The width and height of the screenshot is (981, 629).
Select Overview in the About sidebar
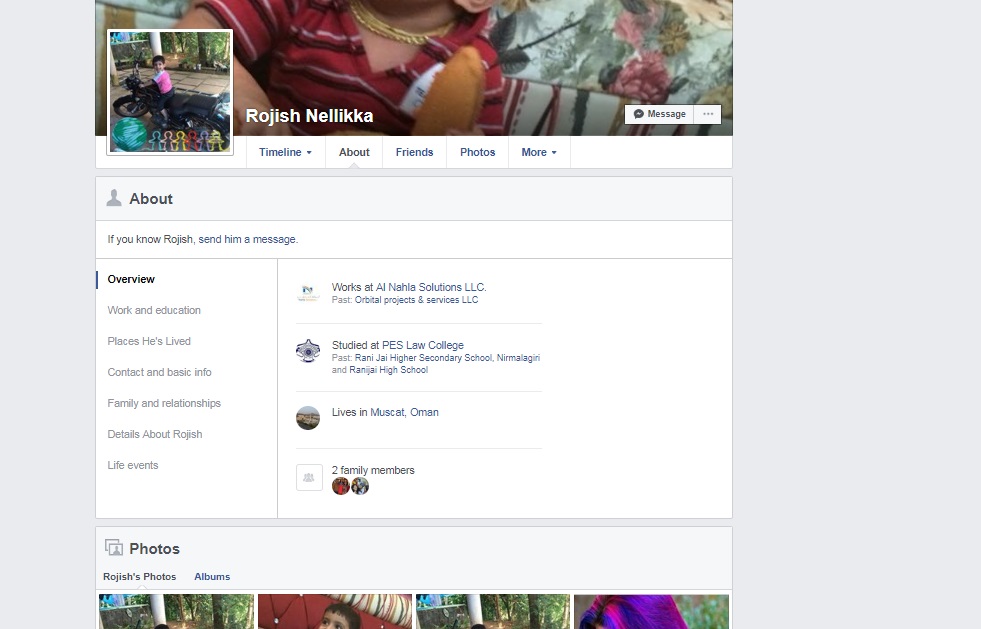pyautogui.click(x=131, y=279)
